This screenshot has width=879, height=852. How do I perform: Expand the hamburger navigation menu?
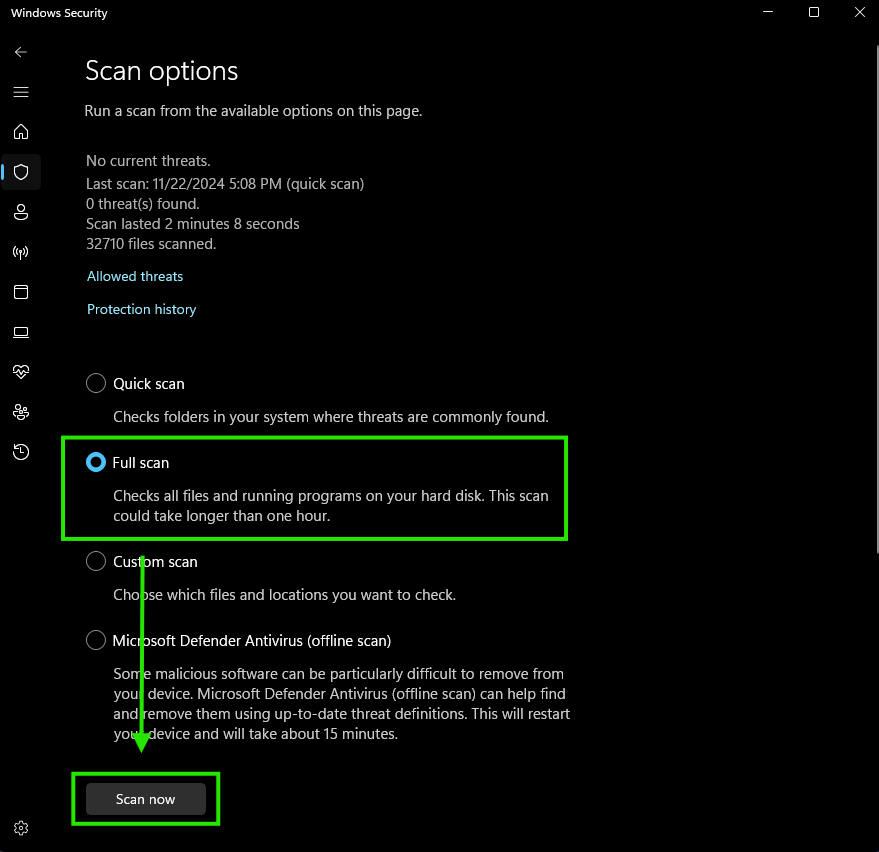click(21, 92)
